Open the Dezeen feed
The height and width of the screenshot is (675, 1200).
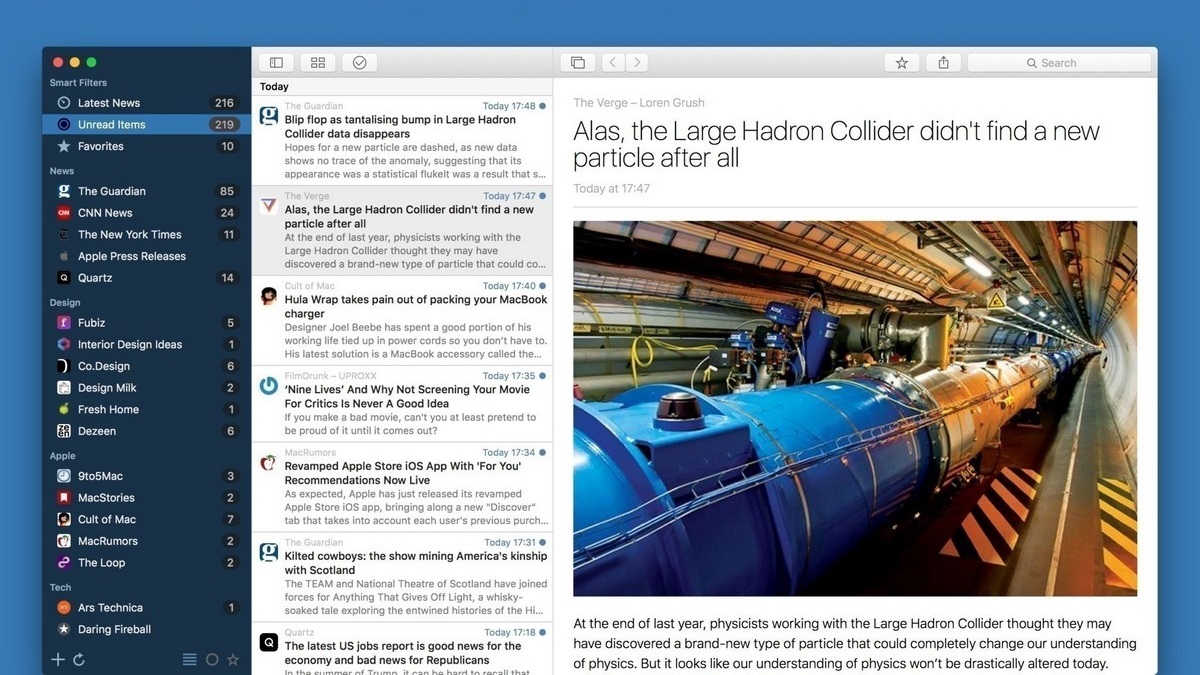146,431
